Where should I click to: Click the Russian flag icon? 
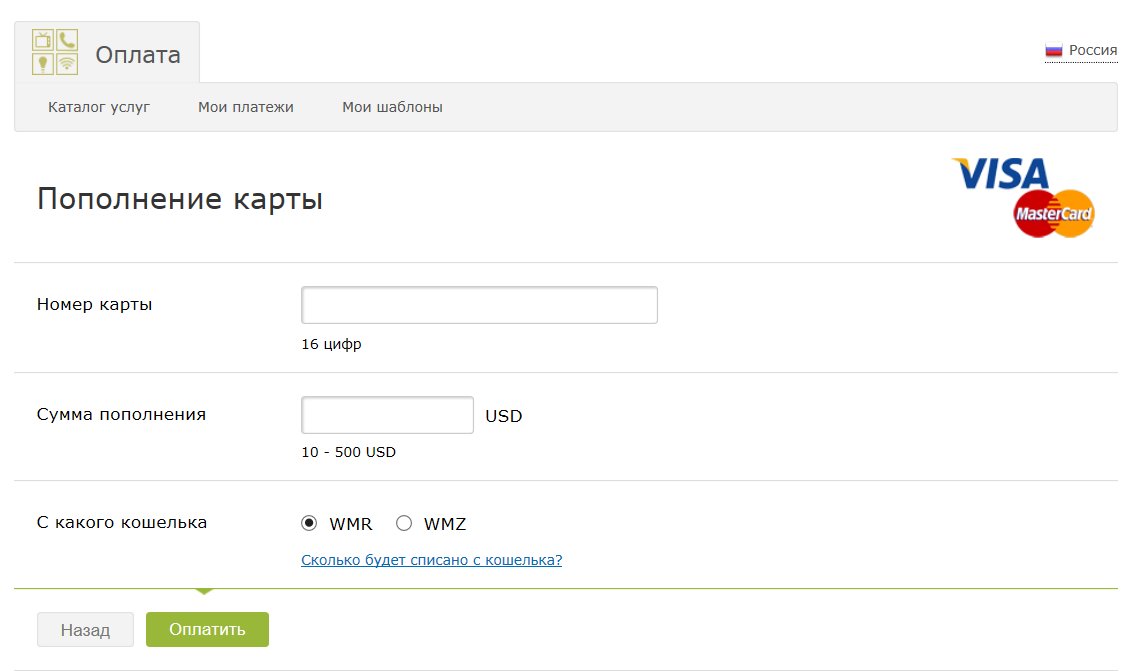tap(1054, 51)
